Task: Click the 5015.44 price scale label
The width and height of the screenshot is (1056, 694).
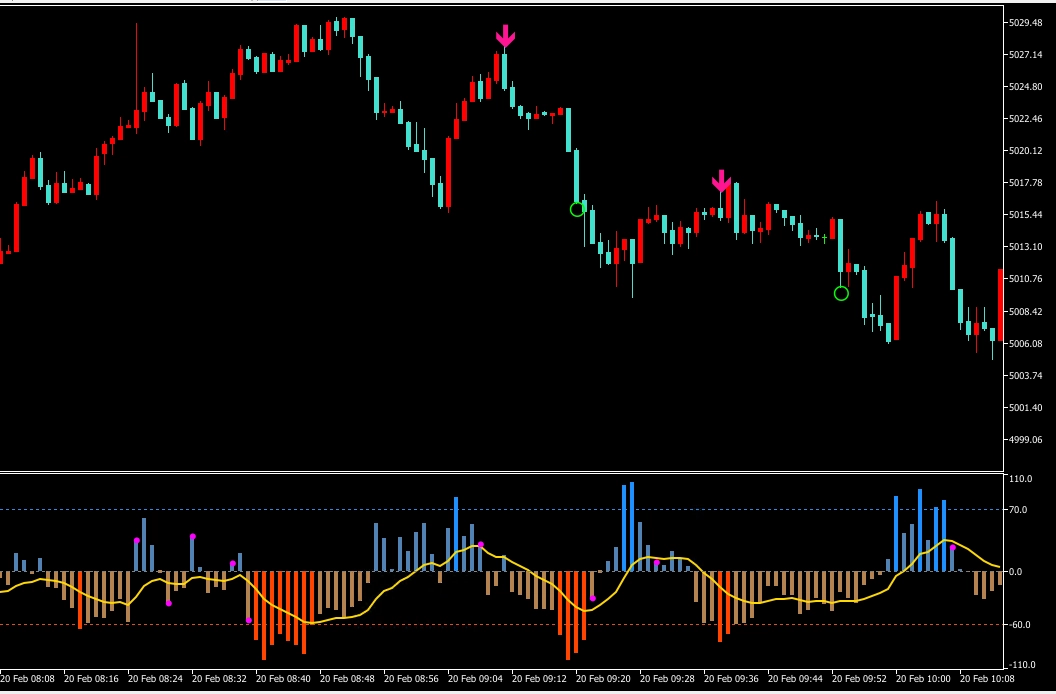Action: click(x=1026, y=215)
